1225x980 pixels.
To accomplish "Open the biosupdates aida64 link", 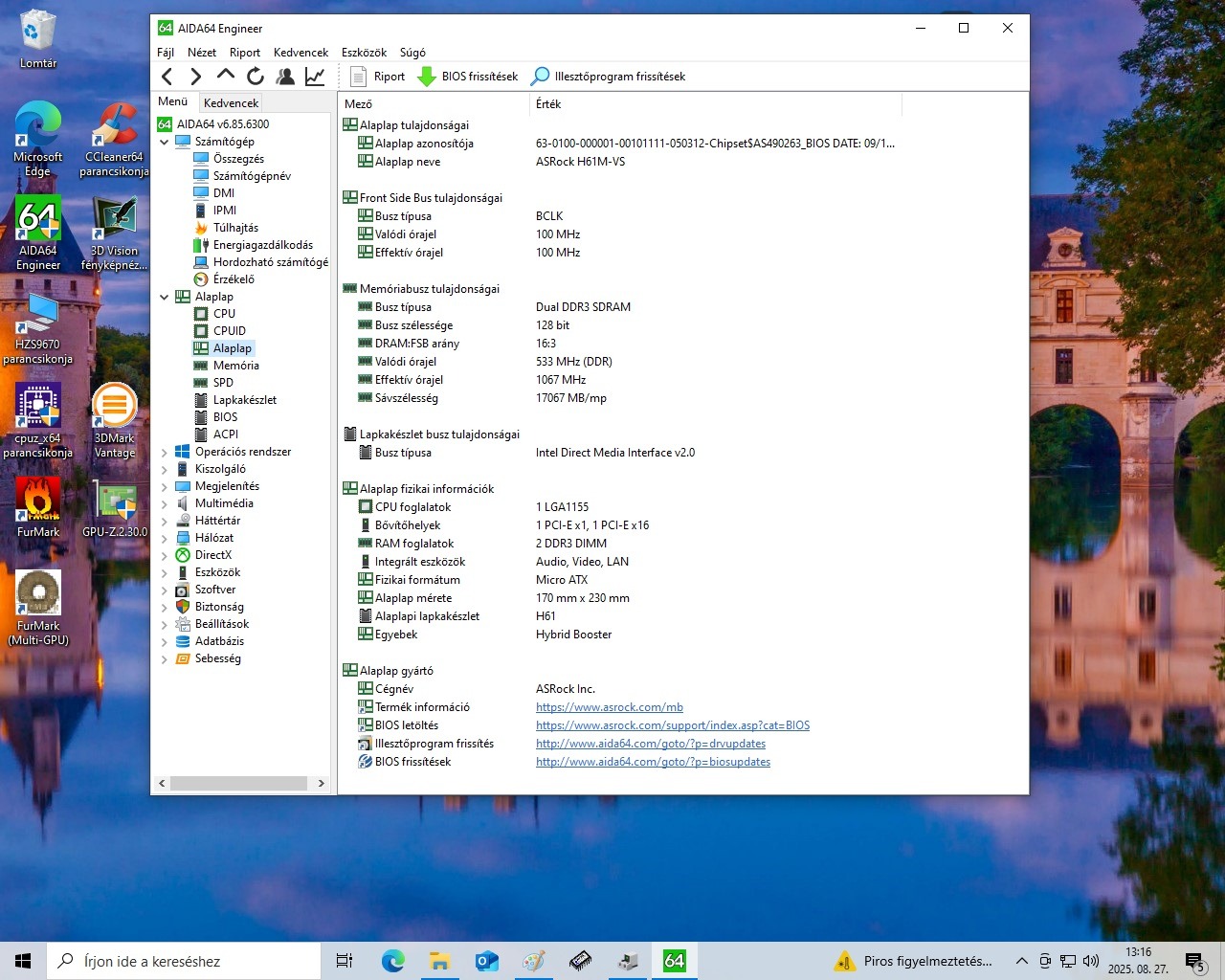I will click(653, 762).
